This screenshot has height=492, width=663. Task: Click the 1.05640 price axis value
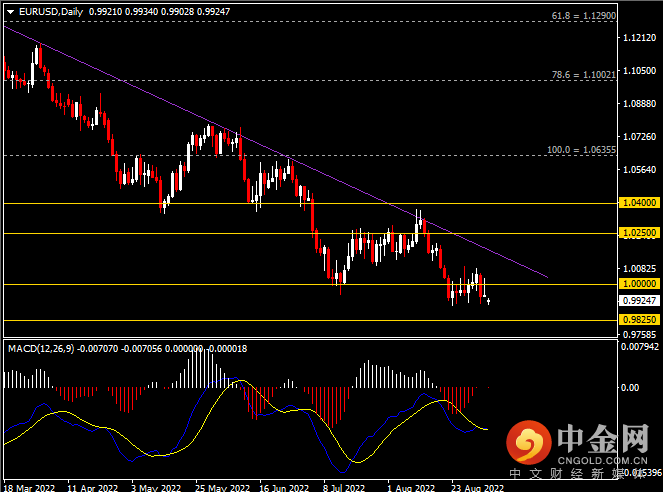pyautogui.click(x=640, y=169)
